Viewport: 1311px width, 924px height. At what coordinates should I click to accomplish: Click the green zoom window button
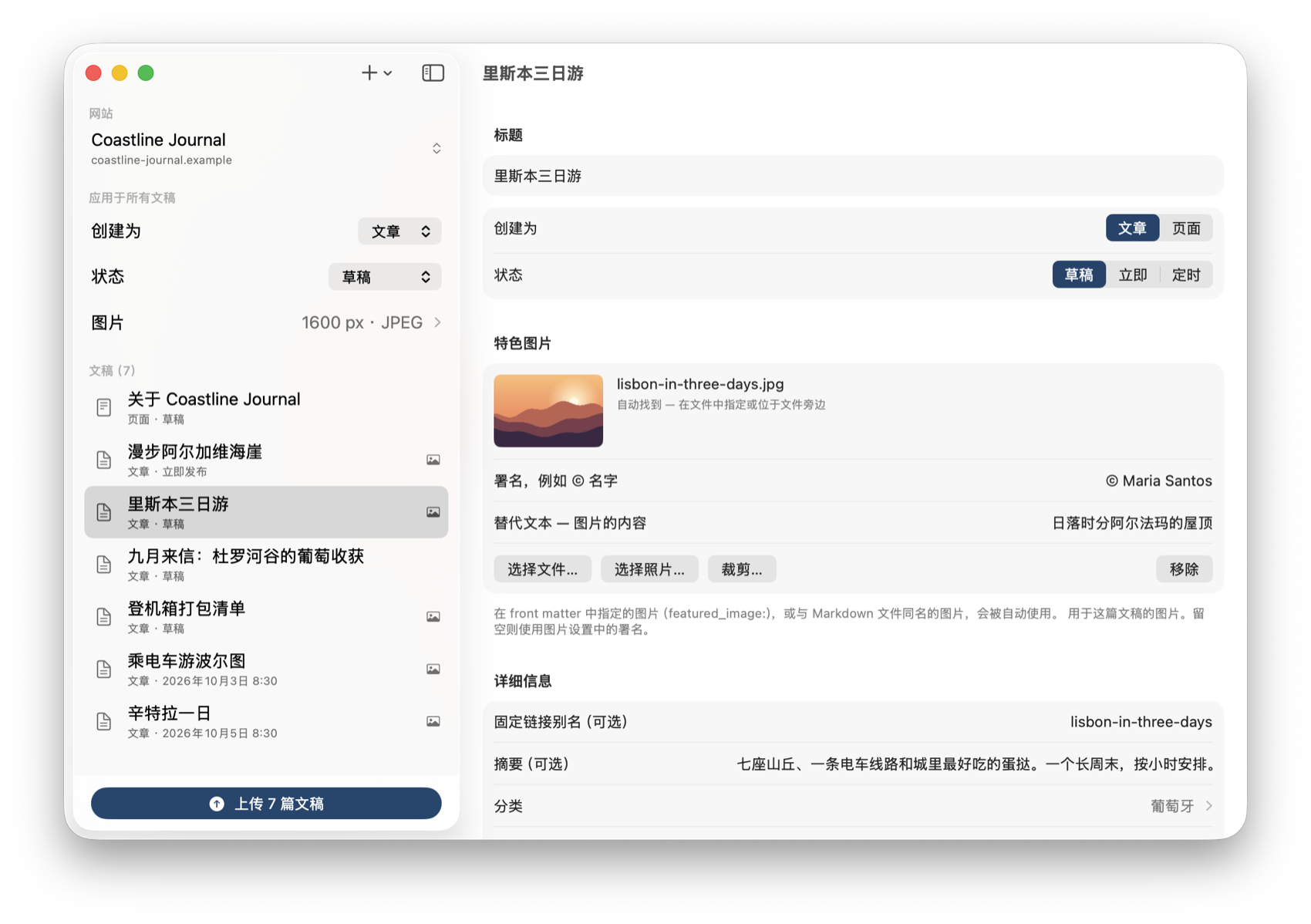pyautogui.click(x=146, y=73)
